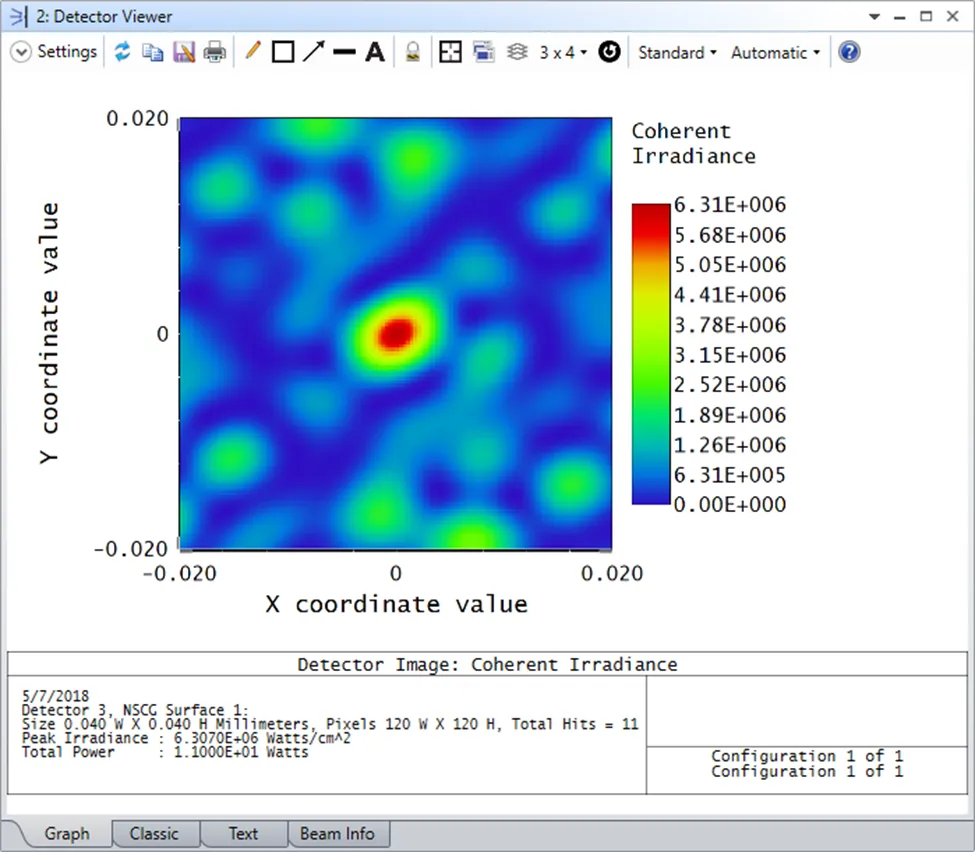Open the 3 x 4 grid dropdown
Screen dimensions: 975x852
point(563,53)
